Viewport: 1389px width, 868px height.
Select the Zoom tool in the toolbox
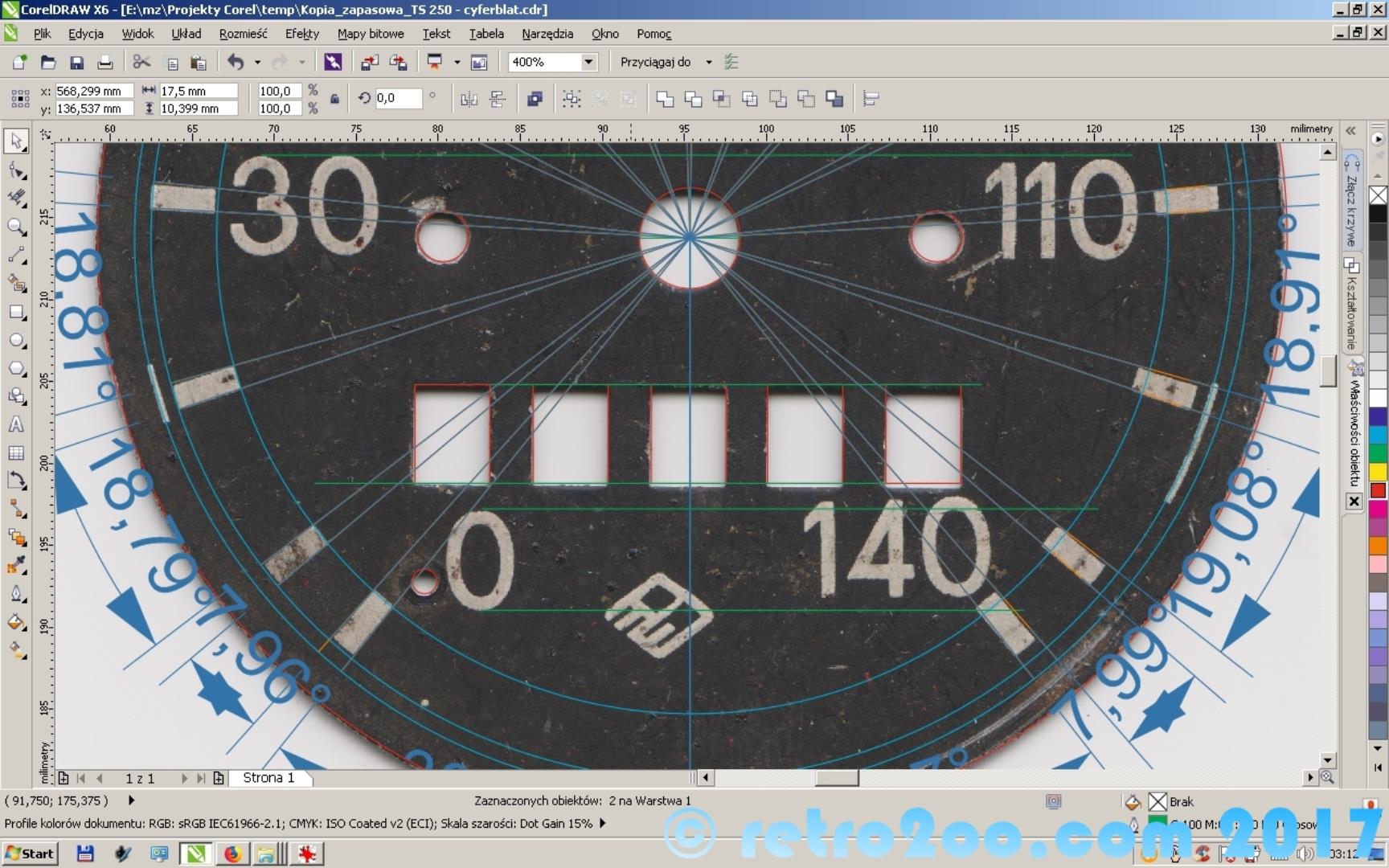16,227
